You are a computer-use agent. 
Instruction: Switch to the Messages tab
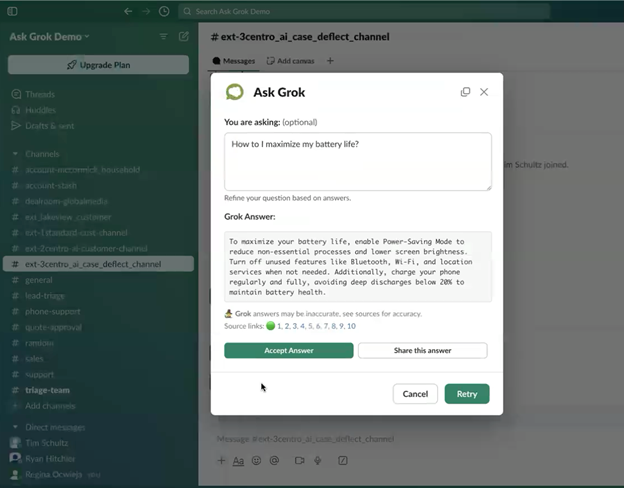(x=234, y=61)
